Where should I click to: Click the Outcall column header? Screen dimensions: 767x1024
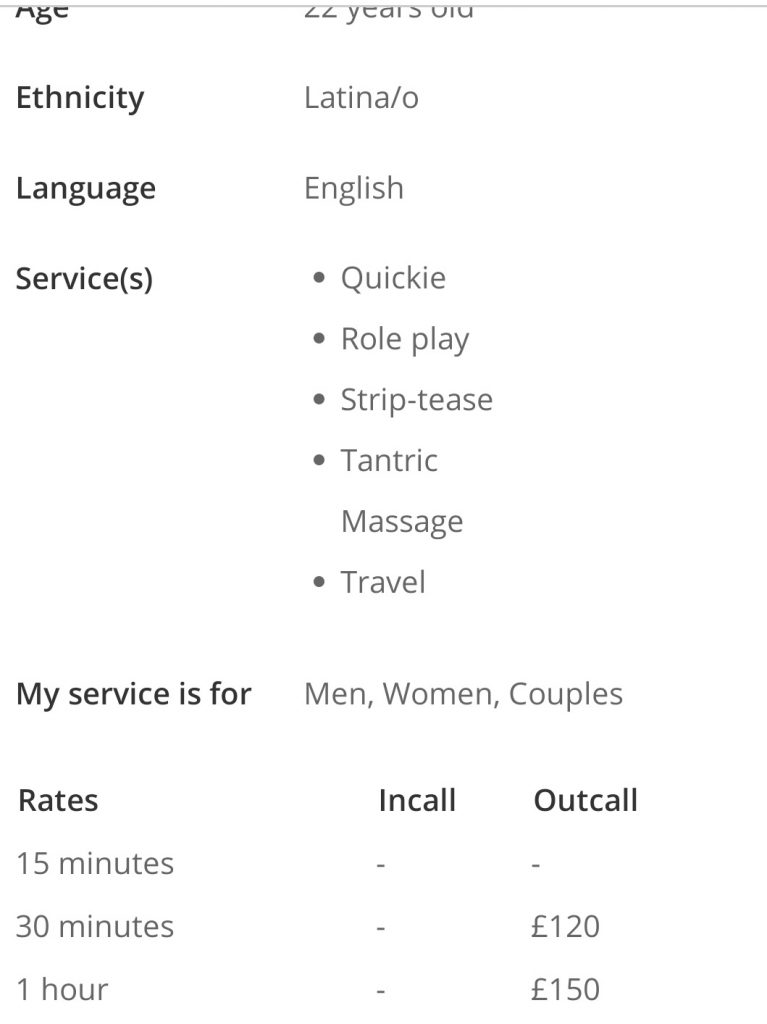coord(585,800)
